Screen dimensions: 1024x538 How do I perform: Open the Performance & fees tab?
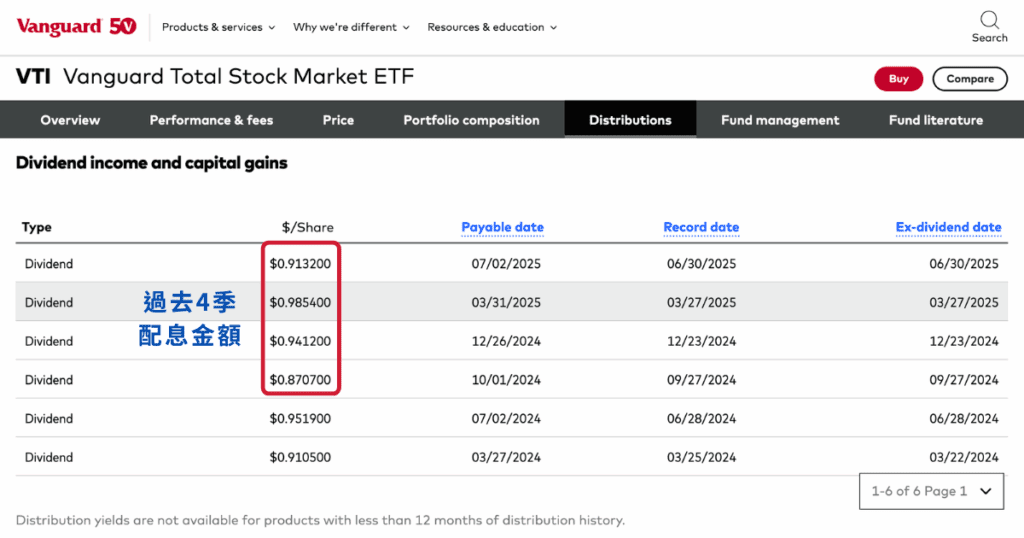[x=211, y=120]
